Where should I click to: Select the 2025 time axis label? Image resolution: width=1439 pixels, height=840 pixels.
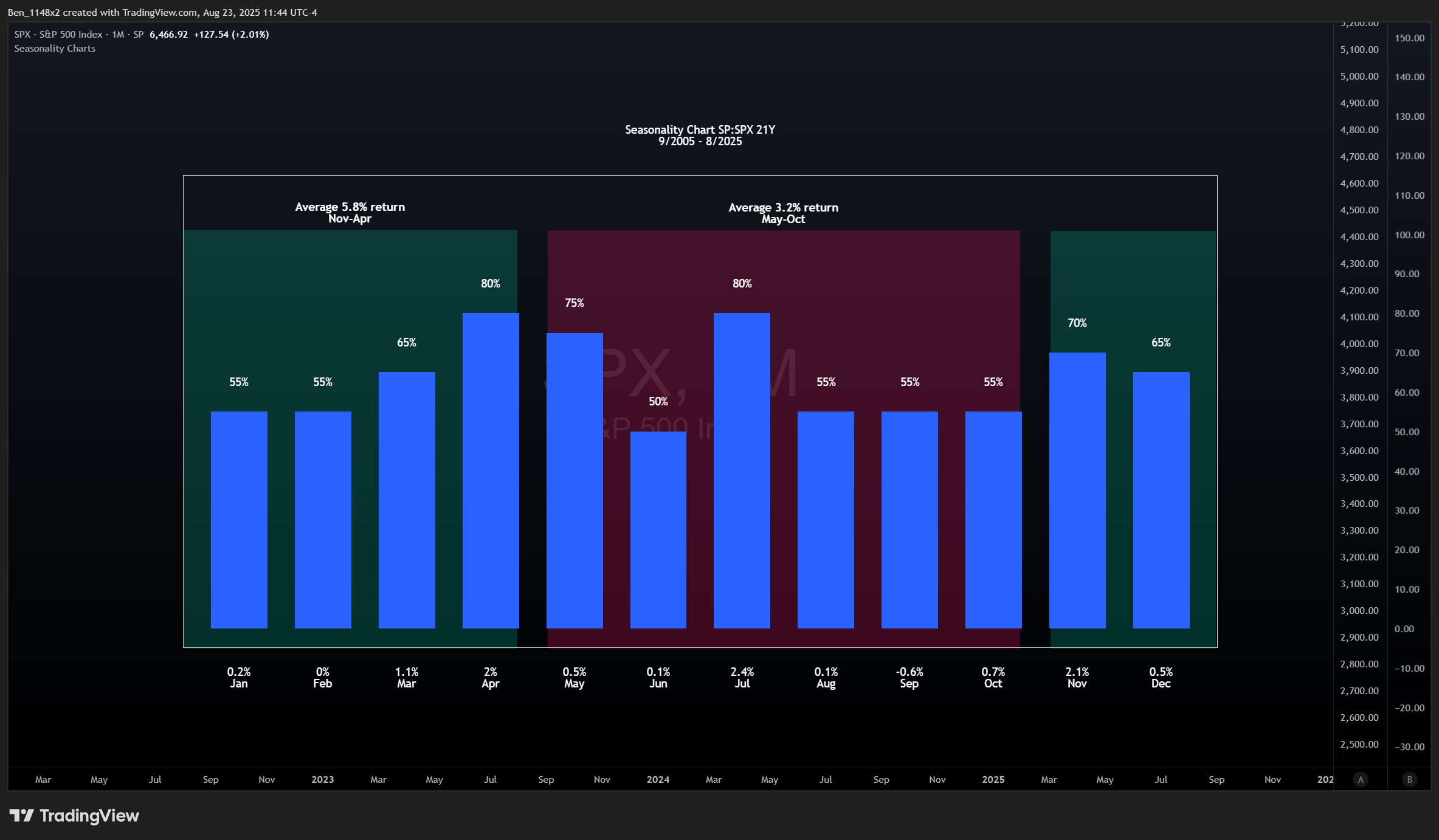tap(993, 779)
